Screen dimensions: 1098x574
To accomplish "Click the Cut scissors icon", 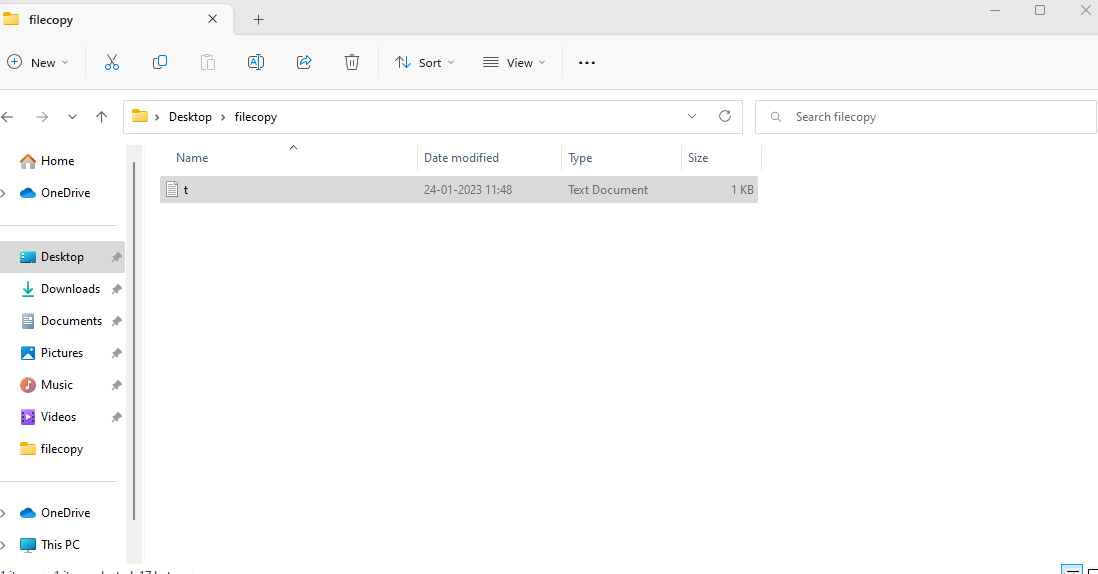I will point(112,62).
